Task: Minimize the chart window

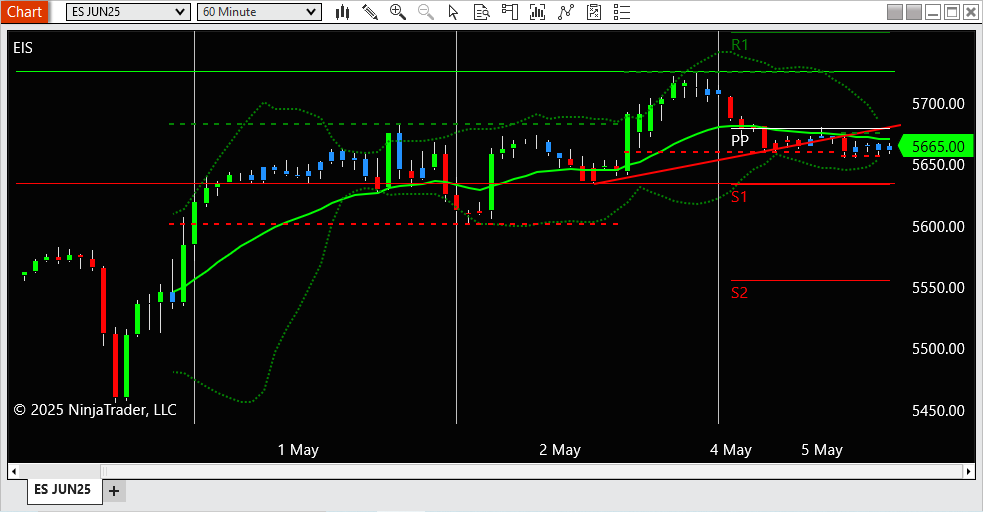Action: coord(933,12)
